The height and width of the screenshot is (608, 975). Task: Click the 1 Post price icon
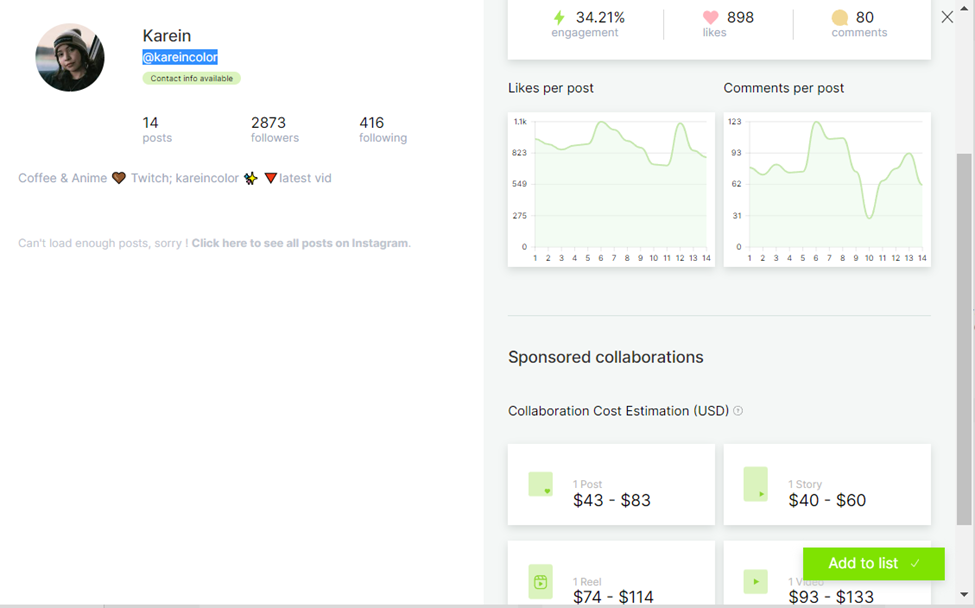(540, 484)
